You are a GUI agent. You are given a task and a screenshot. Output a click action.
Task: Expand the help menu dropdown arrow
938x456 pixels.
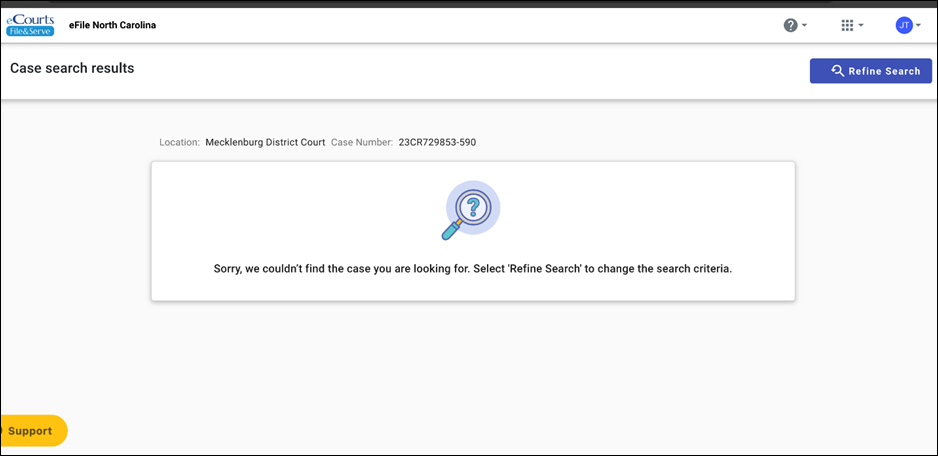click(x=804, y=26)
